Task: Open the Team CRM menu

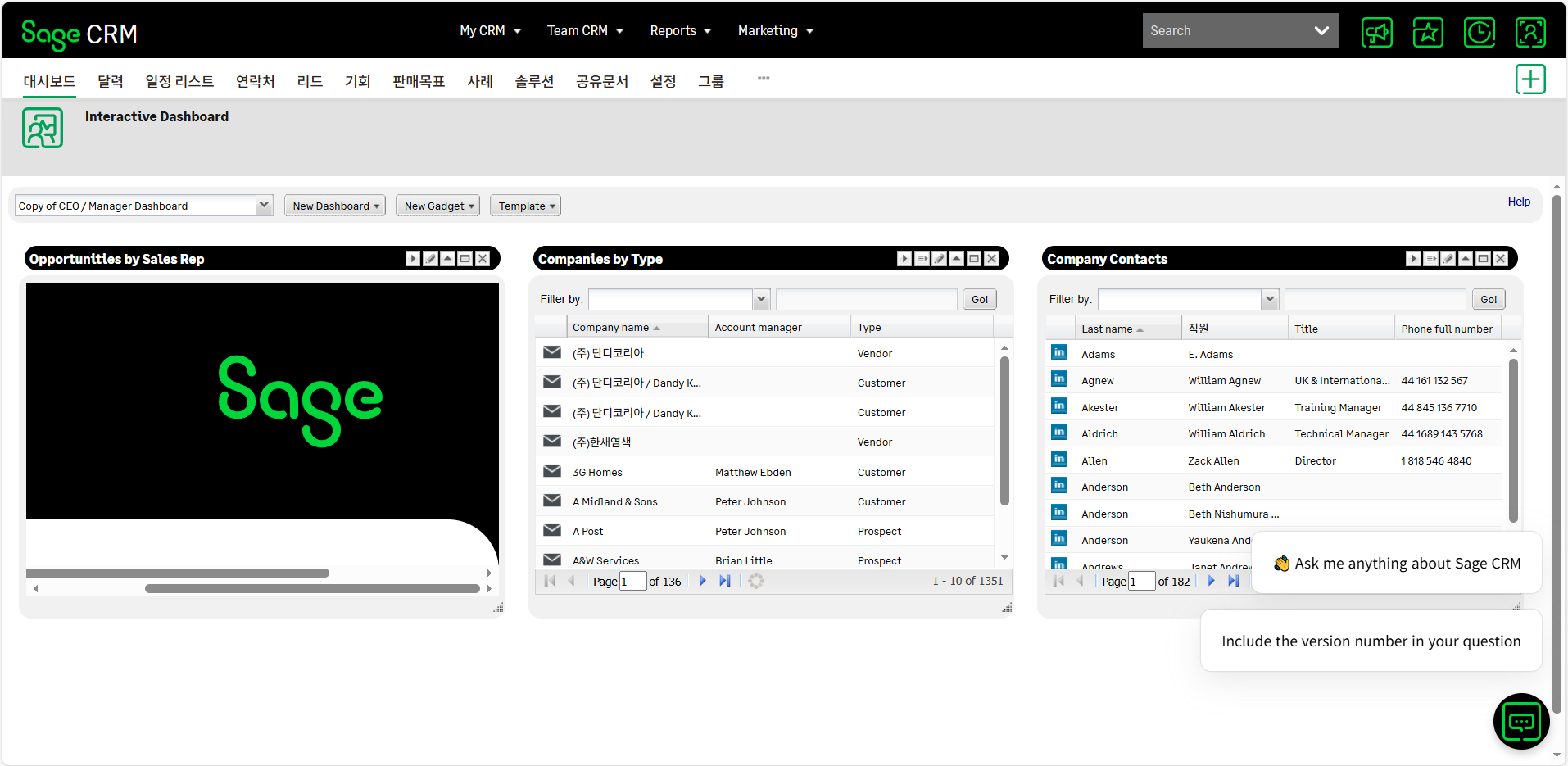Action: 586,30
